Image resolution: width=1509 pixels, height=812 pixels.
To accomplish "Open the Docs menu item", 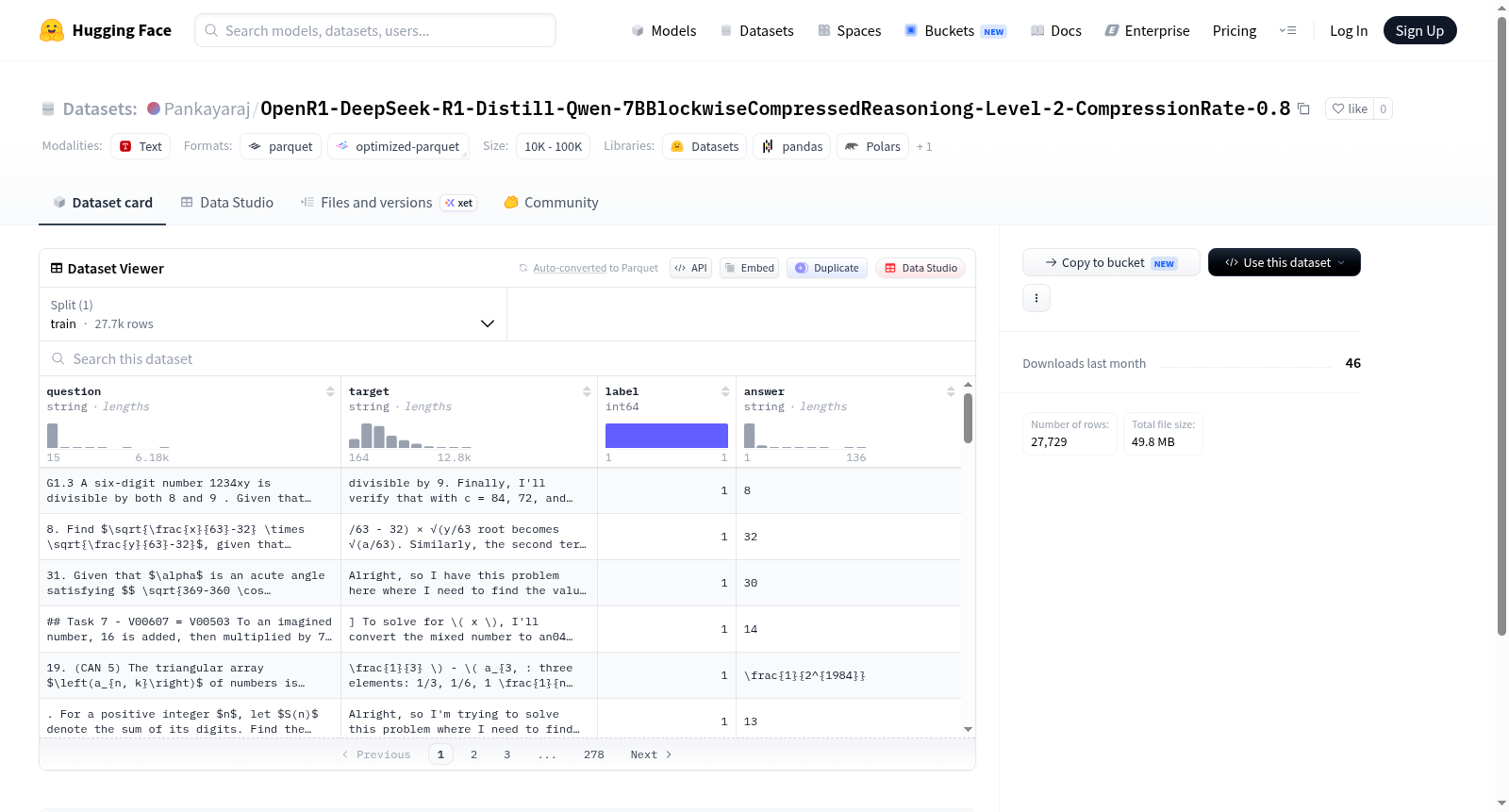I will (x=1056, y=30).
